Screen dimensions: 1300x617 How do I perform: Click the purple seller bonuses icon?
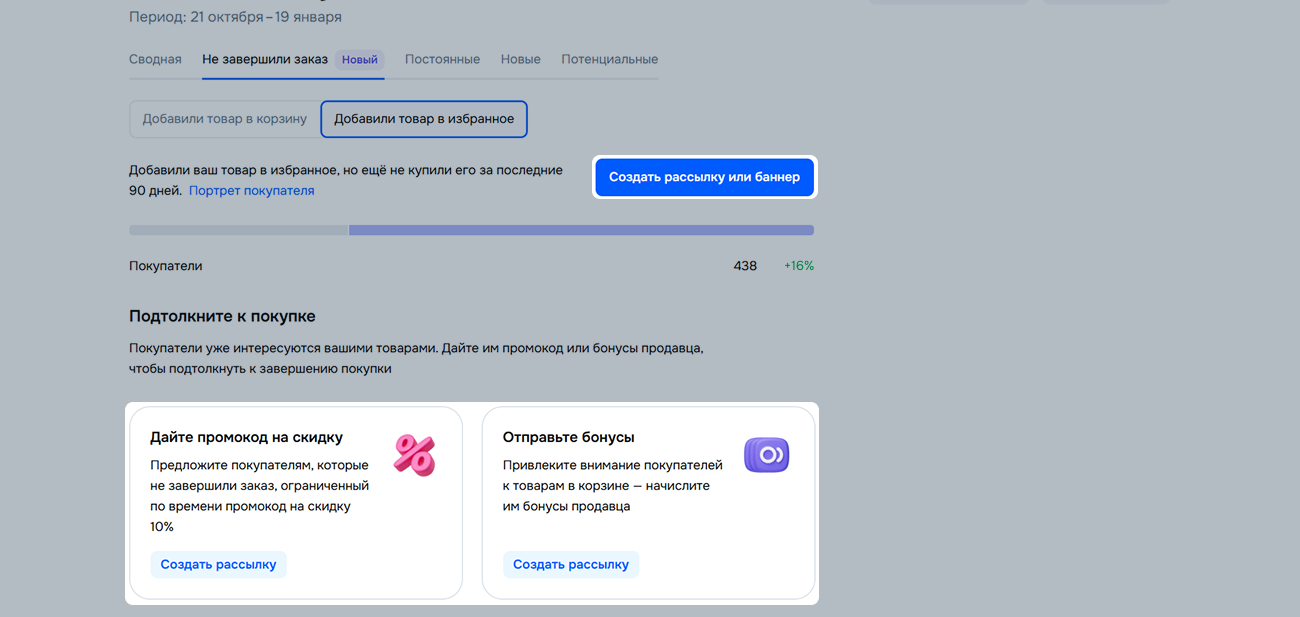point(766,455)
